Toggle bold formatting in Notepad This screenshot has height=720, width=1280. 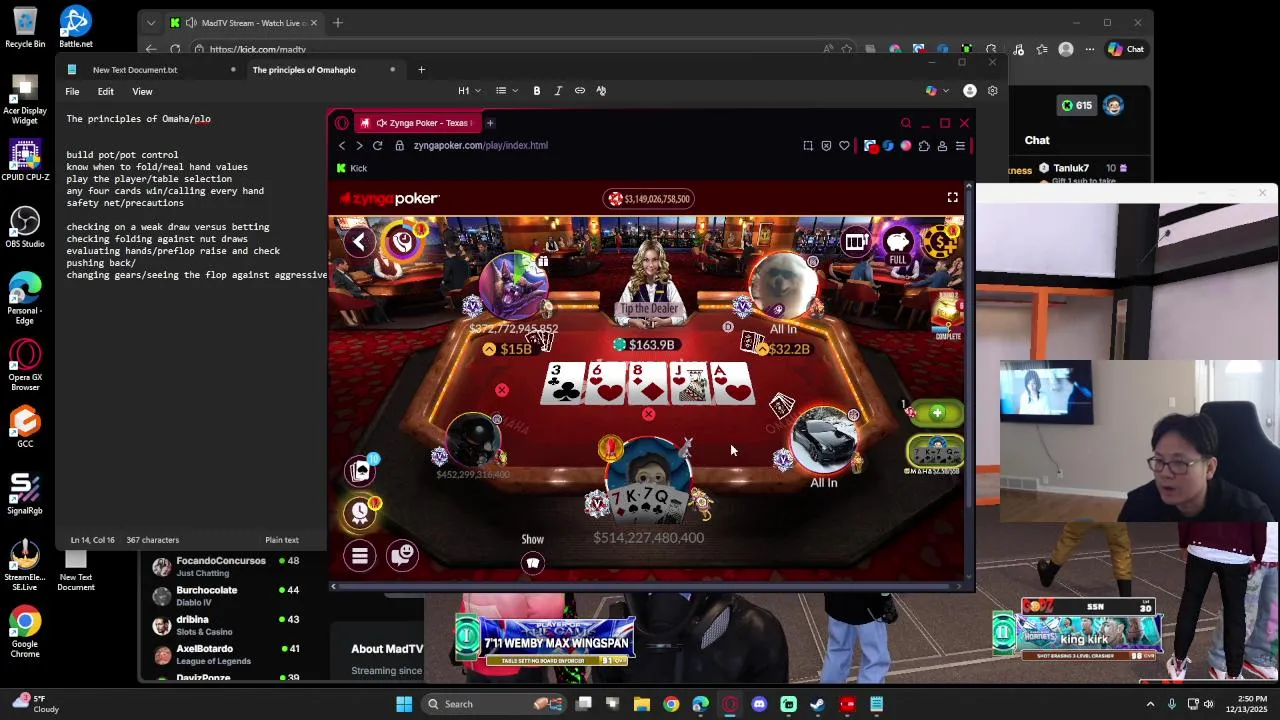click(x=537, y=91)
